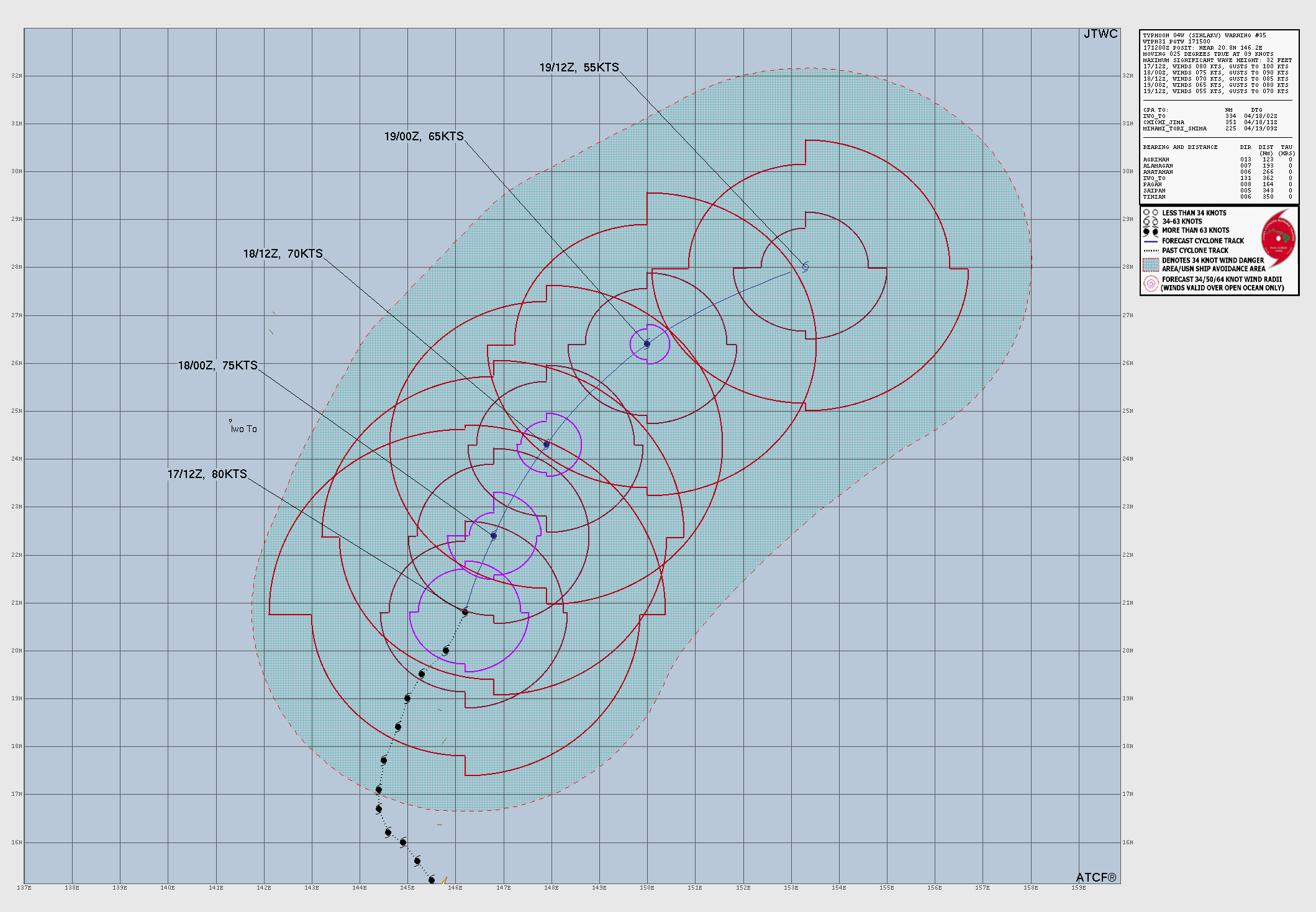This screenshot has width=1316, height=912.
Task: Click the 150E longitude axis label
Action: pyautogui.click(x=647, y=888)
